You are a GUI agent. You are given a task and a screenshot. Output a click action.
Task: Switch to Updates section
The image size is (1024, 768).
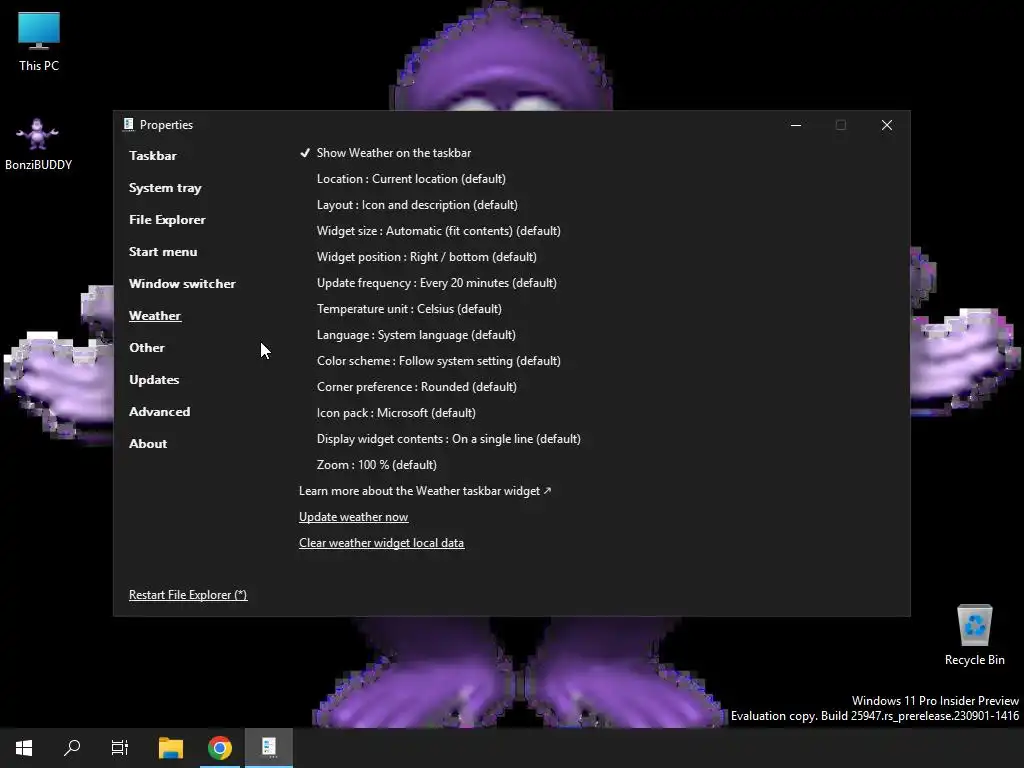[154, 379]
